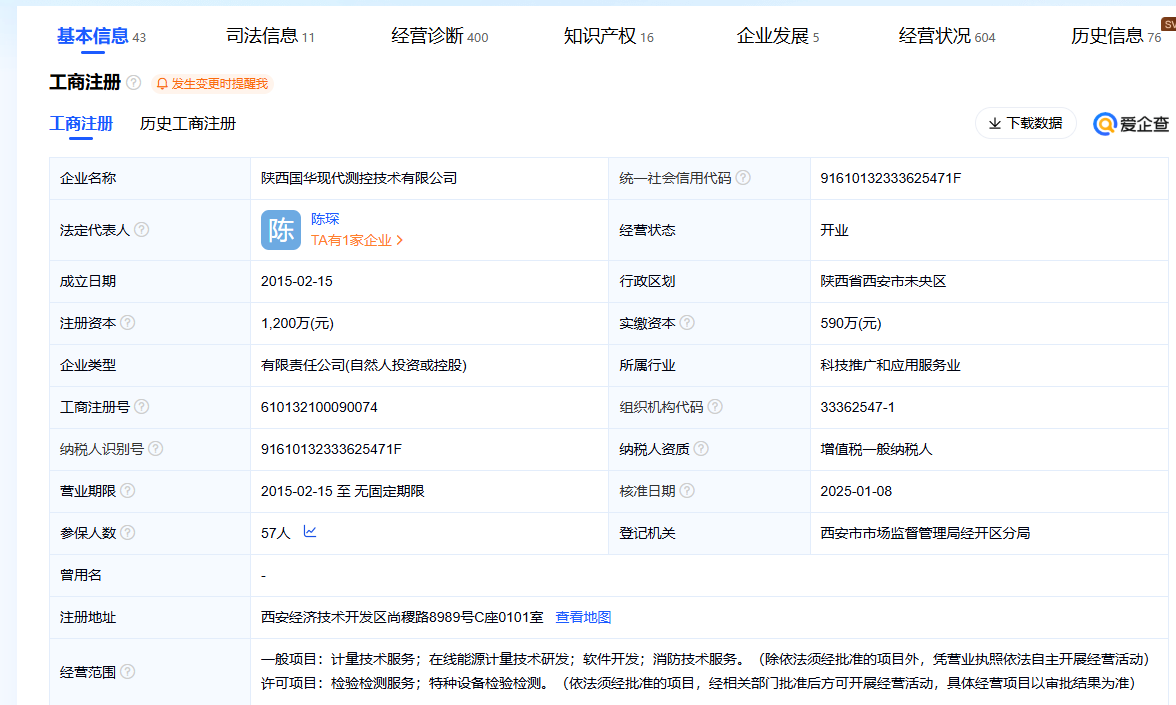
Task: Click help icon beside 经营范围 label
Action: coord(128,672)
